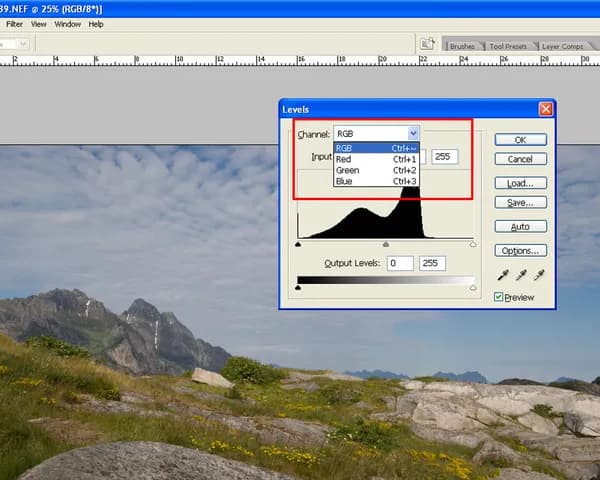Select the black point eyedropper
The image size is (600, 480).
[505, 275]
